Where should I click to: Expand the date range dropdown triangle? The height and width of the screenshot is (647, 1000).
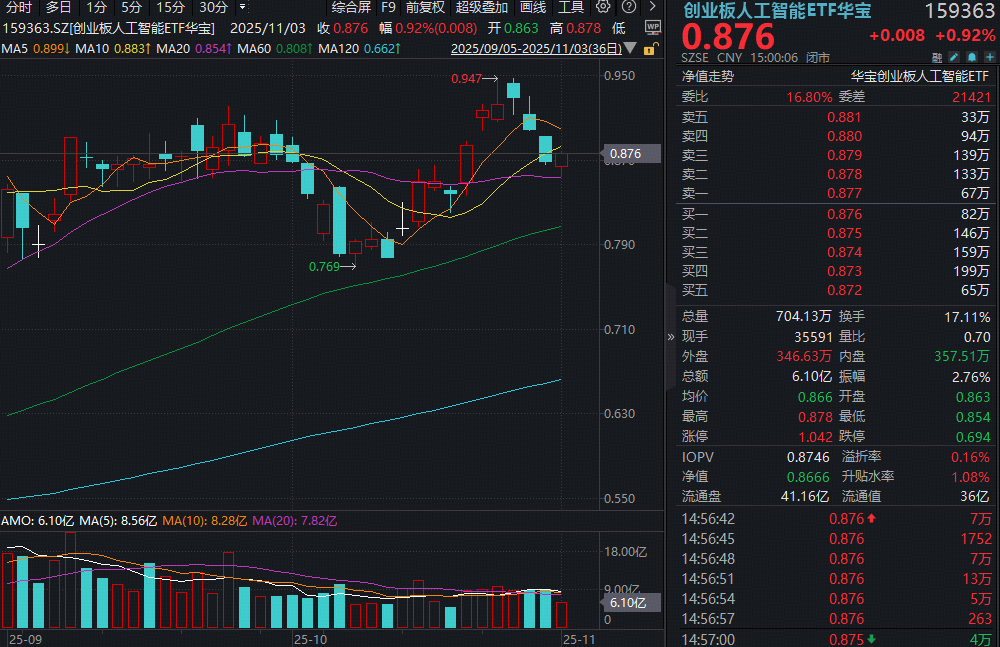point(630,48)
